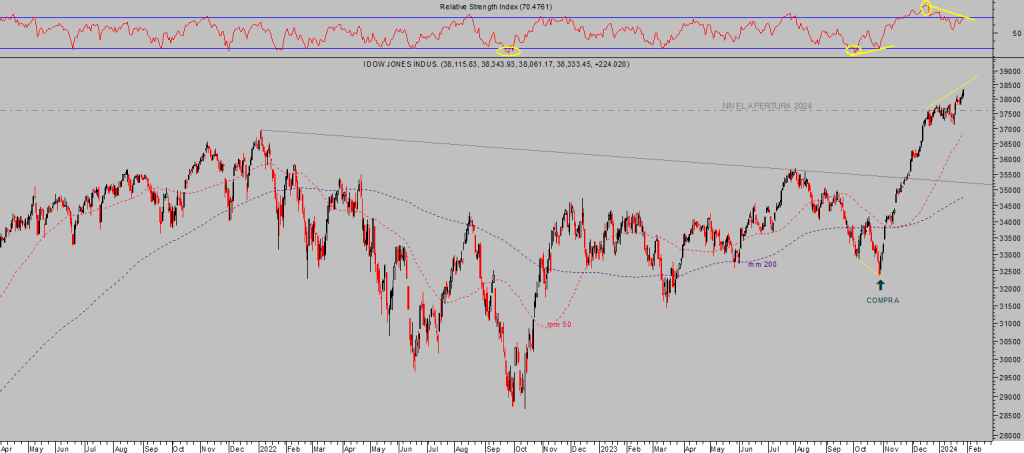Image resolution: width=1024 pixels, height=453 pixels.
Task: Click the 2024 year label on time axis
Action: [948, 449]
